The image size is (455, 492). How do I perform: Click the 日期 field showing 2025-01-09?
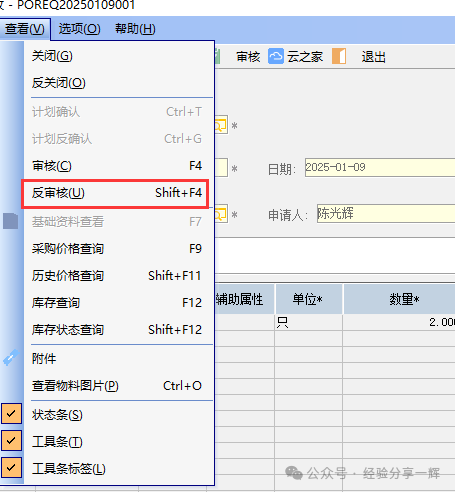coord(380,167)
